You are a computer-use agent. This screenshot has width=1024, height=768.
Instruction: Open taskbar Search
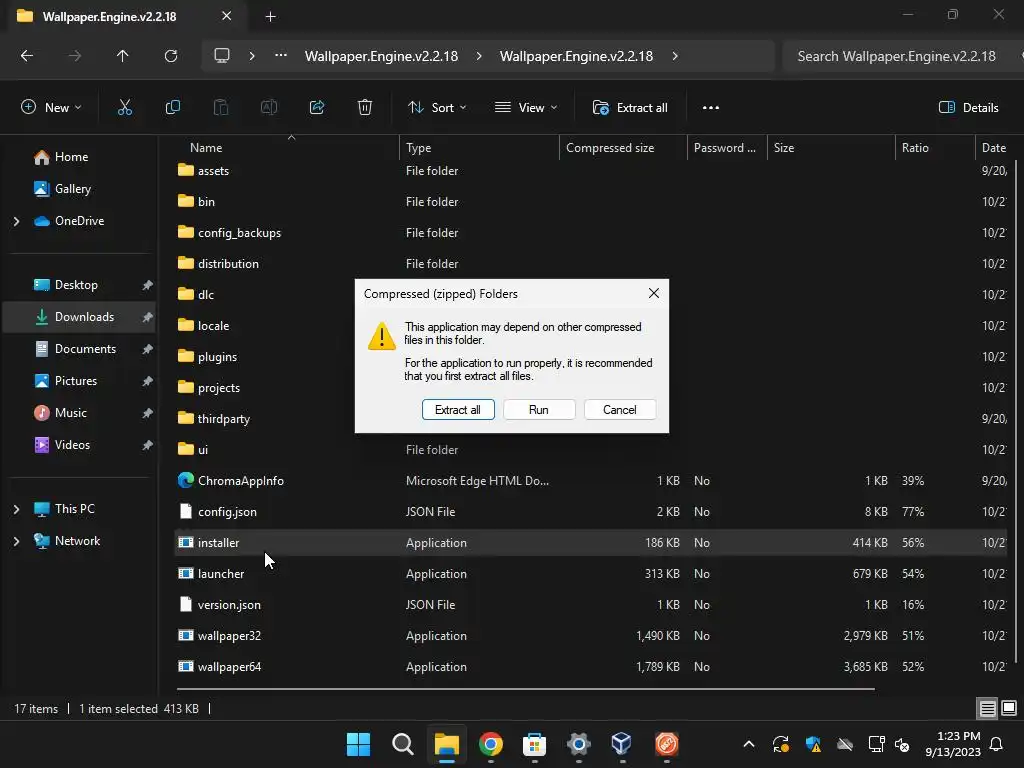pos(402,744)
